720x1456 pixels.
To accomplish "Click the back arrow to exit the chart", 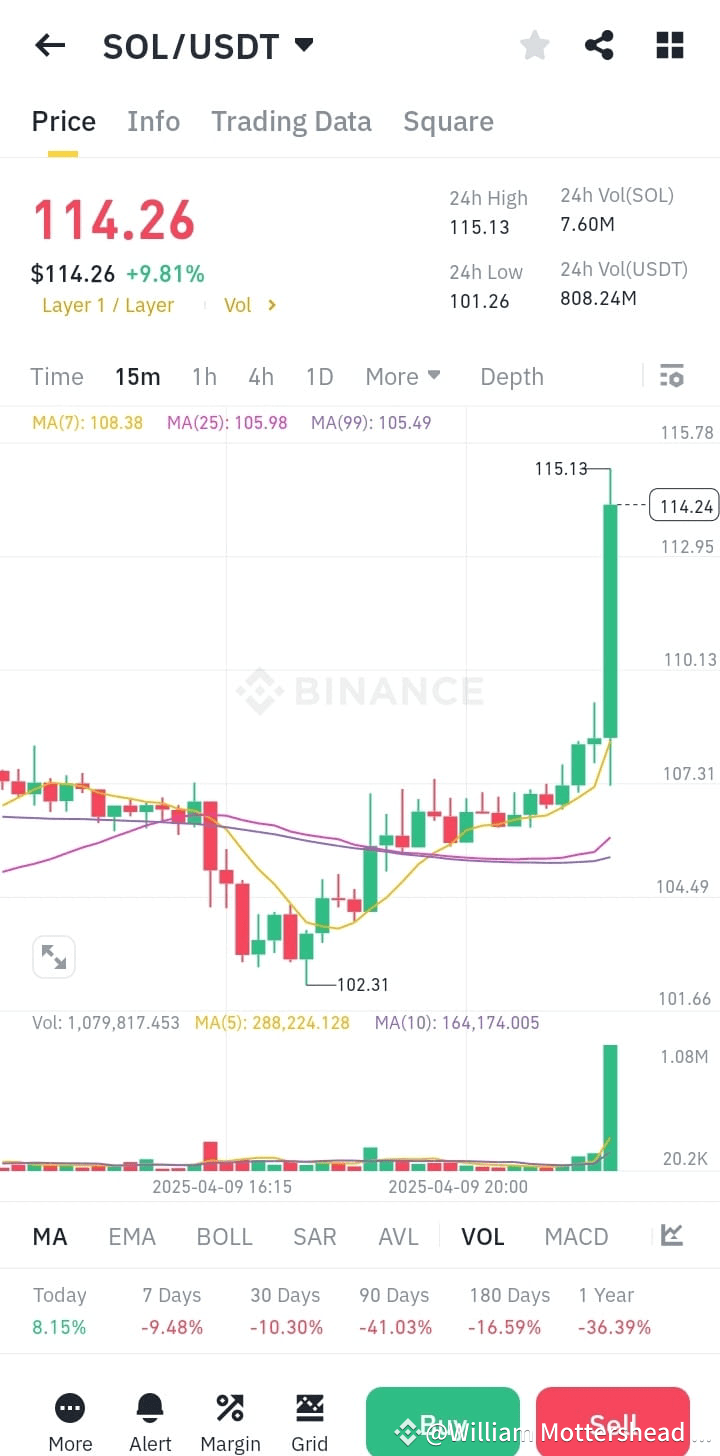I will [x=50, y=45].
